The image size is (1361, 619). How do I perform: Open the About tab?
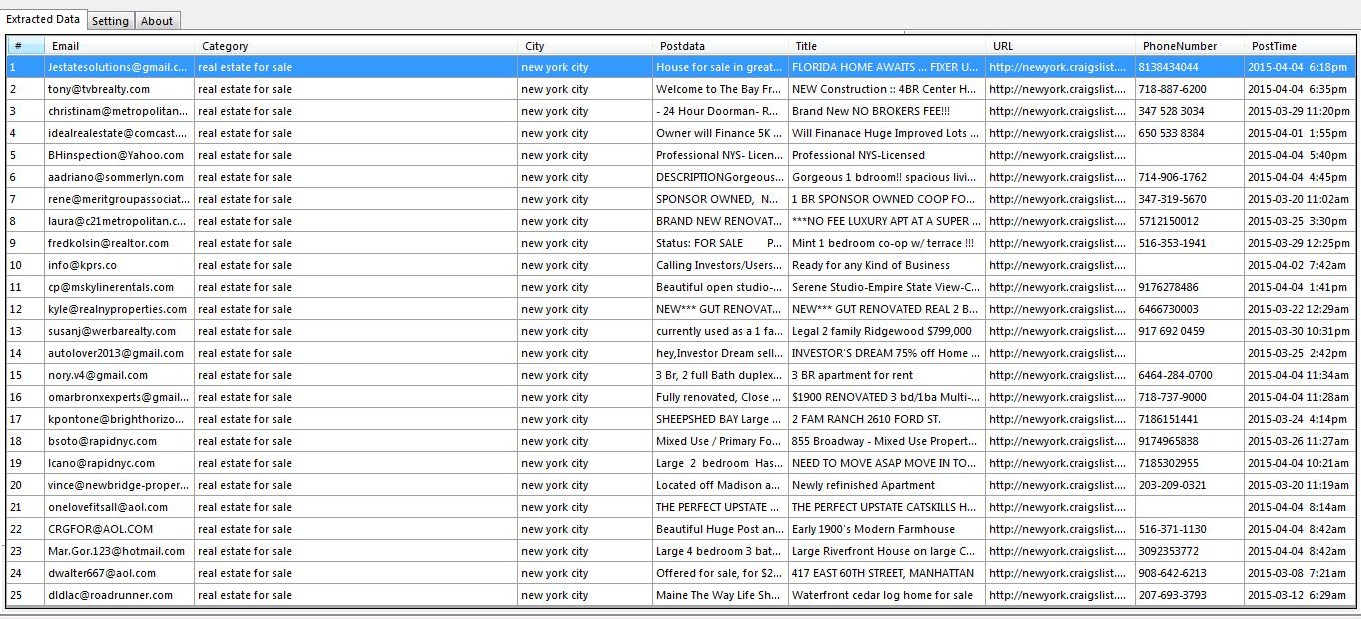pyautogui.click(x=157, y=21)
